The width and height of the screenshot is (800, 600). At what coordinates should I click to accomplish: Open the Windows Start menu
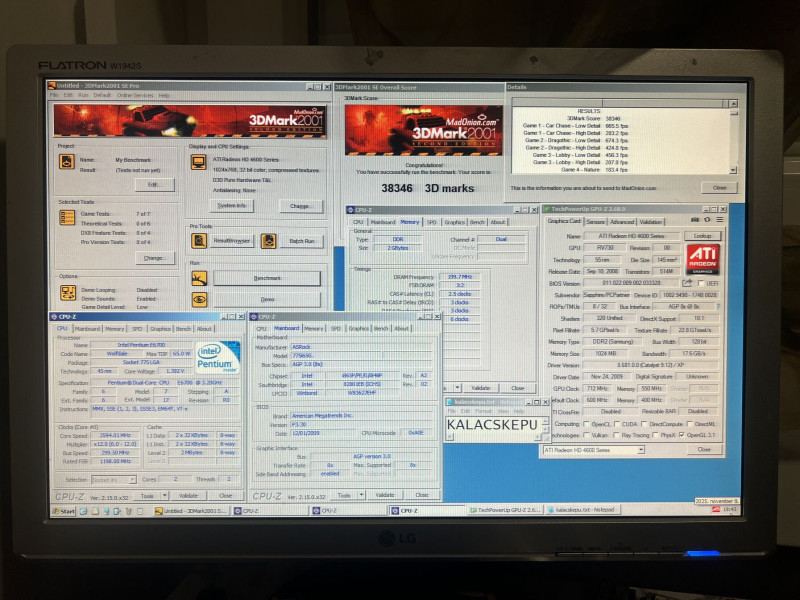(x=64, y=511)
